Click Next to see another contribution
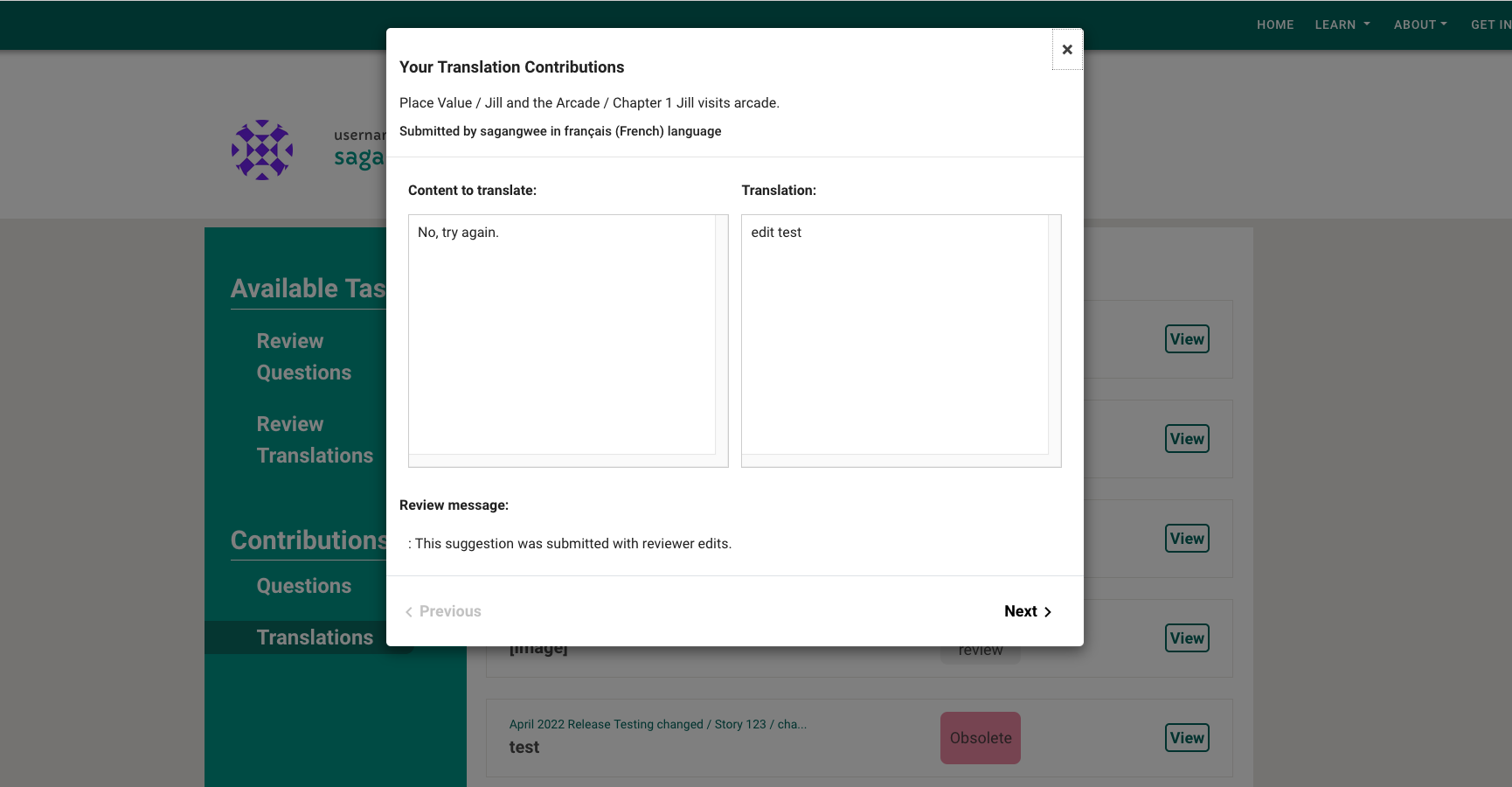 [x=1021, y=611]
